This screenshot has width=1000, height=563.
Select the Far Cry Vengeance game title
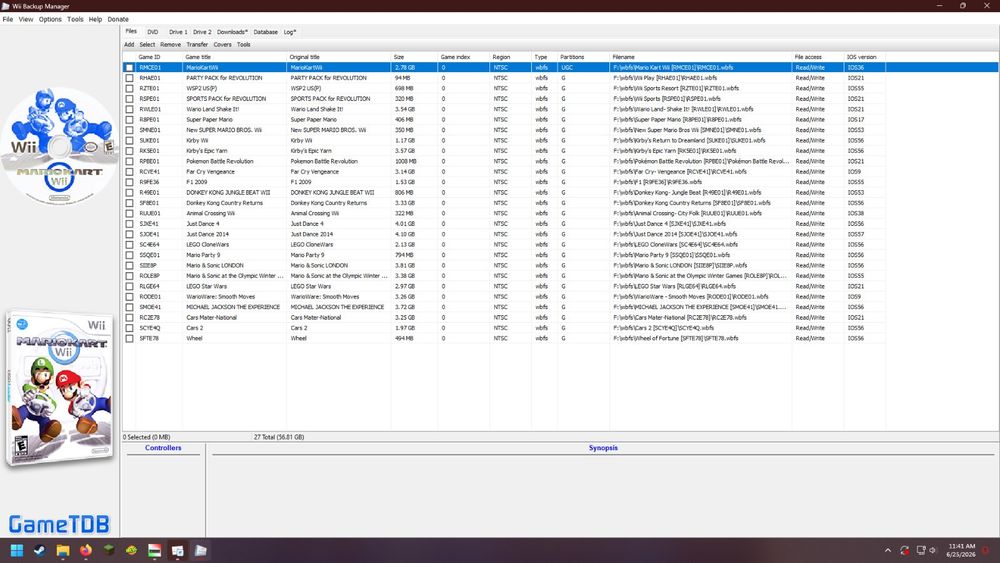tap(210, 172)
